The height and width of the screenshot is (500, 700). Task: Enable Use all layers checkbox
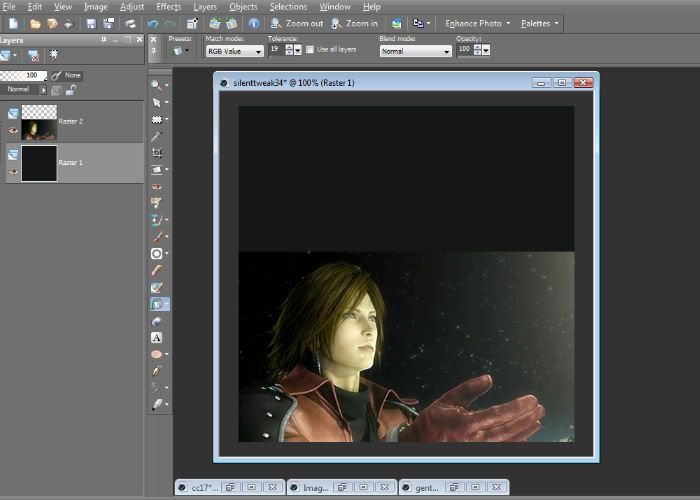310,50
